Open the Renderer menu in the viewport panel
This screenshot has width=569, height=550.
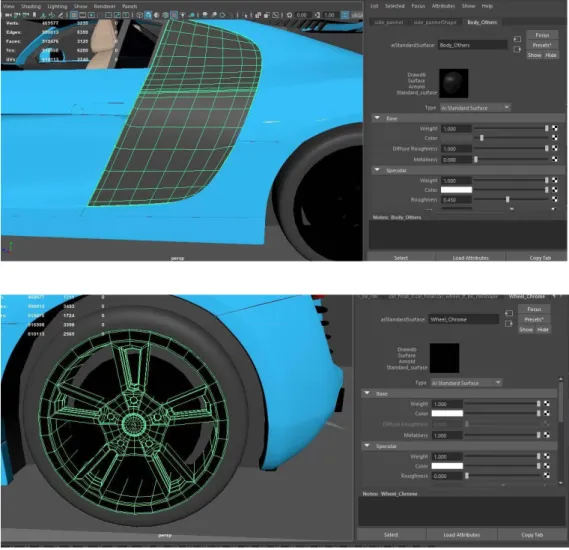click(105, 6)
